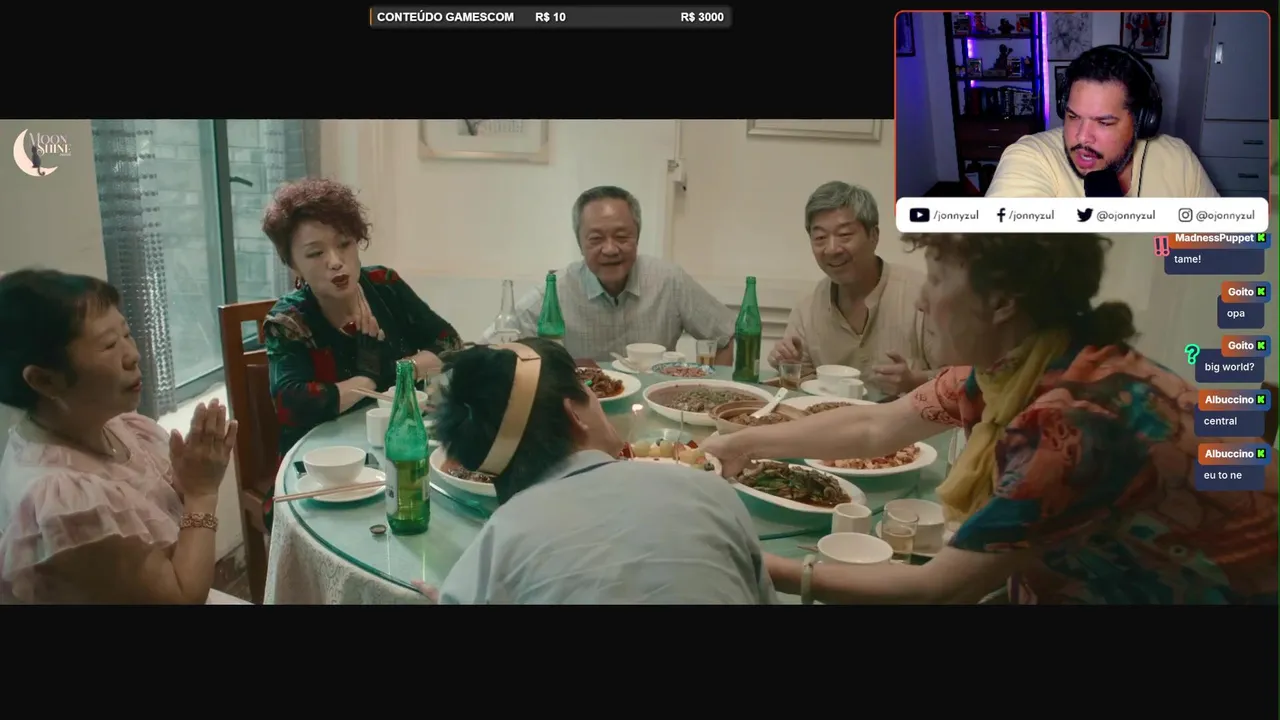Click the pink double exclamation icon
Image resolution: width=1280 pixels, height=720 pixels.
coord(1161,245)
